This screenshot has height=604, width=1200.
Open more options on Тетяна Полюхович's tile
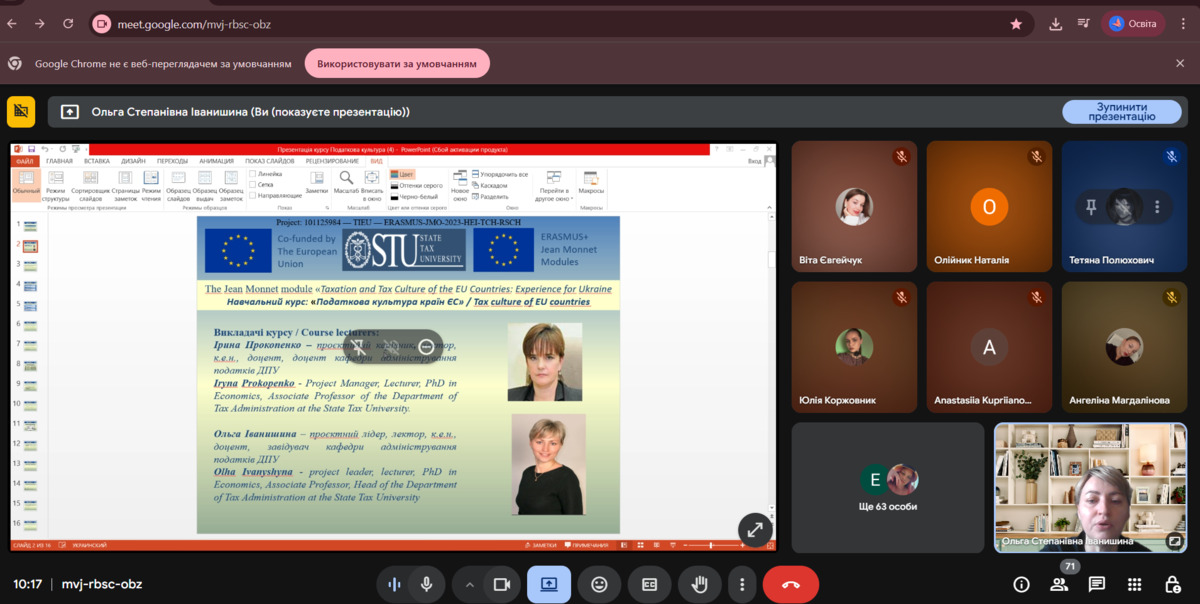point(1157,207)
